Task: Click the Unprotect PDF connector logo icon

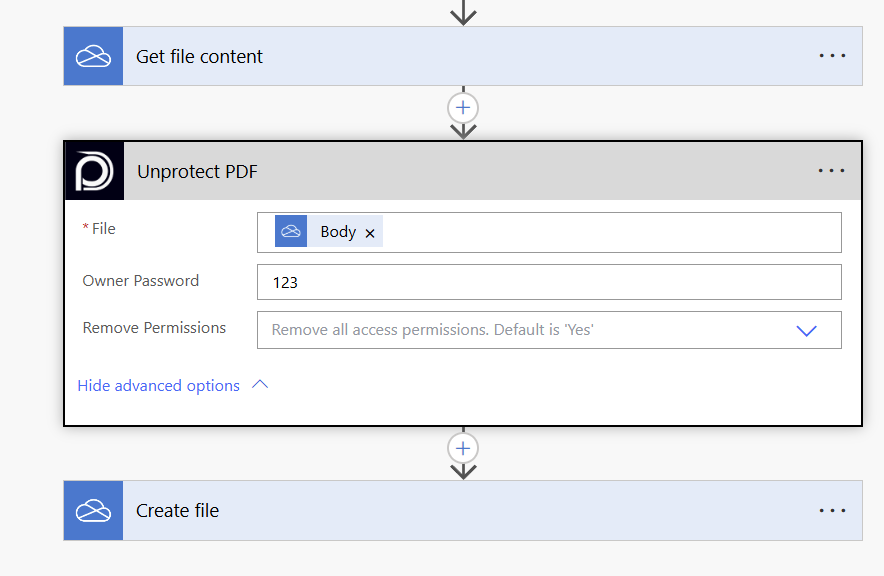Action: click(95, 171)
